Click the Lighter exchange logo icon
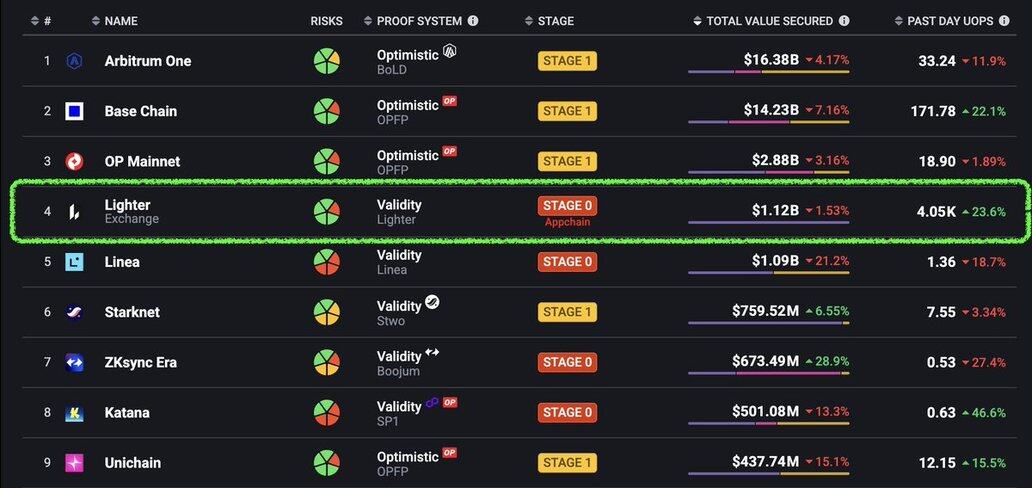 [x=74, y=211]
